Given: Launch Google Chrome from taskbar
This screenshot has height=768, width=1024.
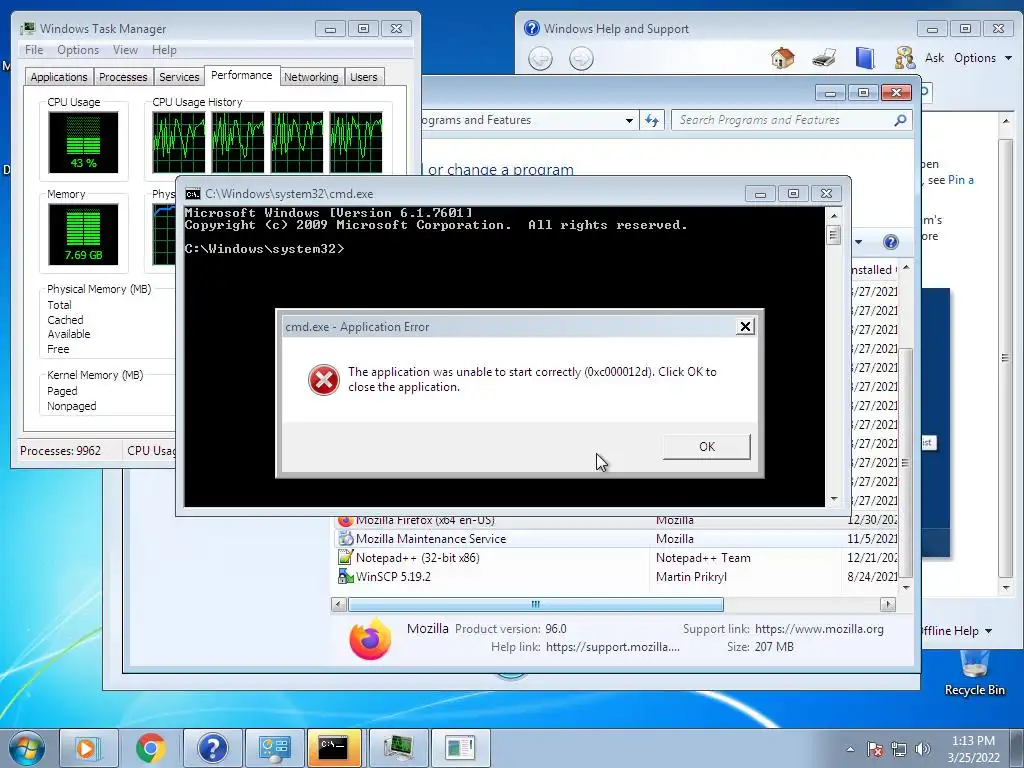Looking at the screenshot, I should [x=150, y=748].
